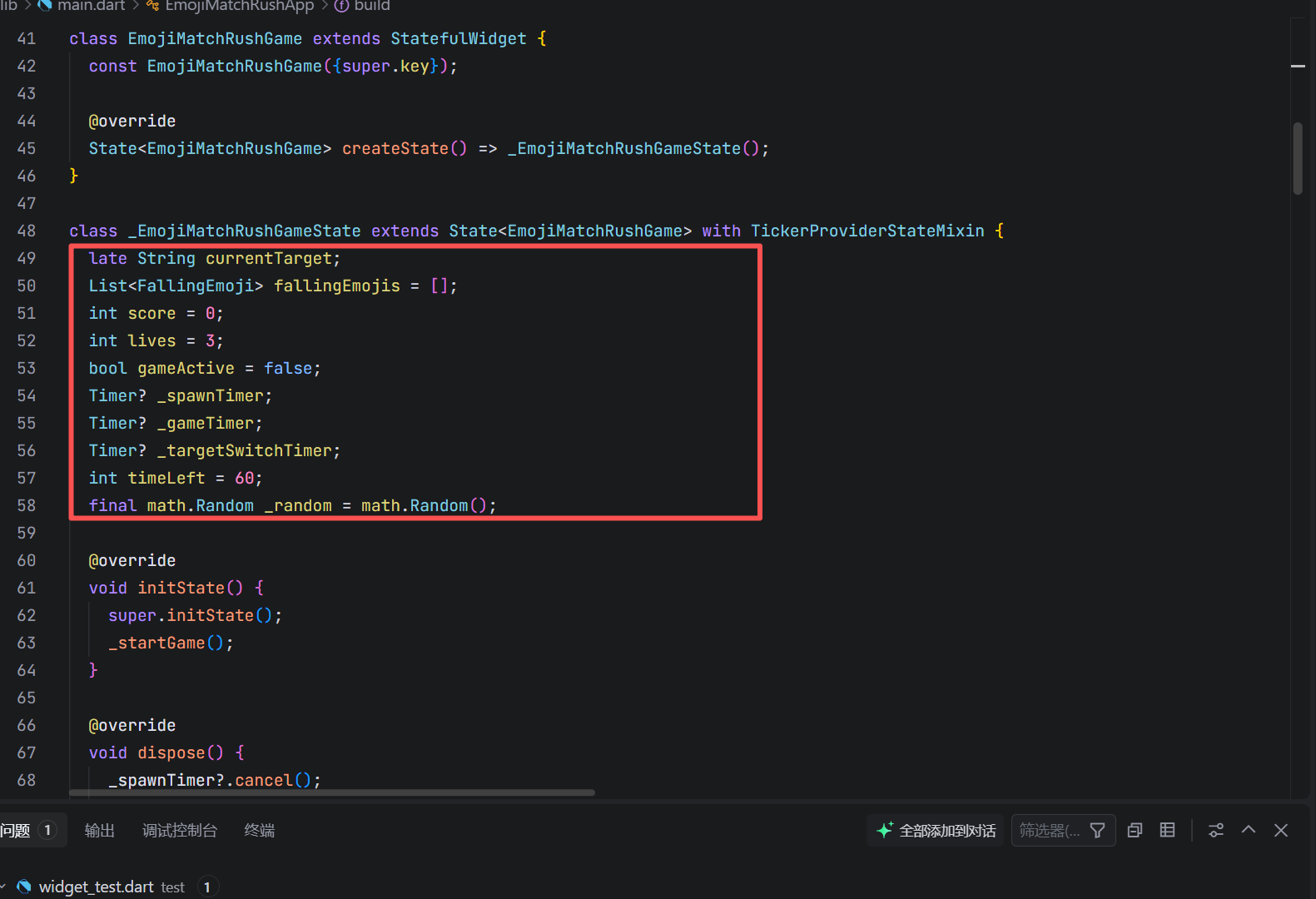Click line number 48 in the gutter
This screenshot has height=899, width=1316.
(27, 231)
